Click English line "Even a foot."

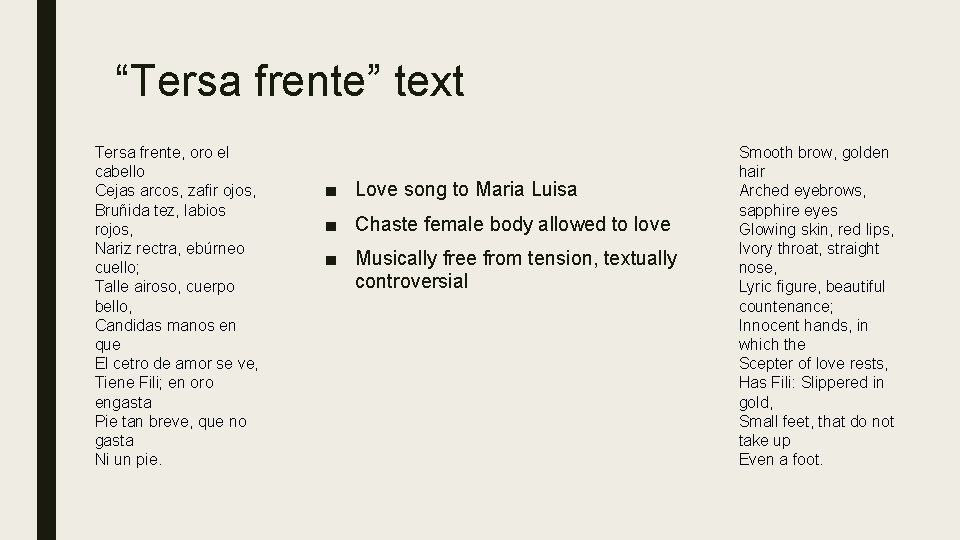(781, 460)
